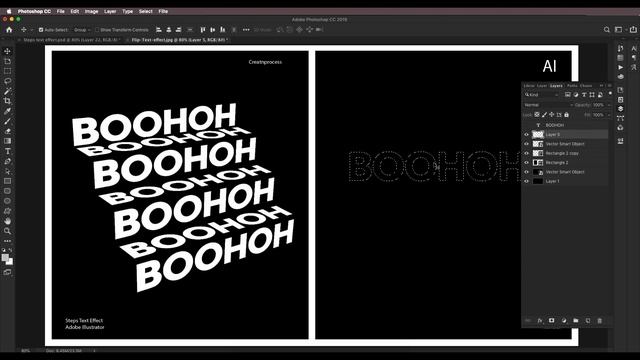640x360 pixels.
Task: Open the extra tools ellipsis in toolbox
Action: [7, 241]
